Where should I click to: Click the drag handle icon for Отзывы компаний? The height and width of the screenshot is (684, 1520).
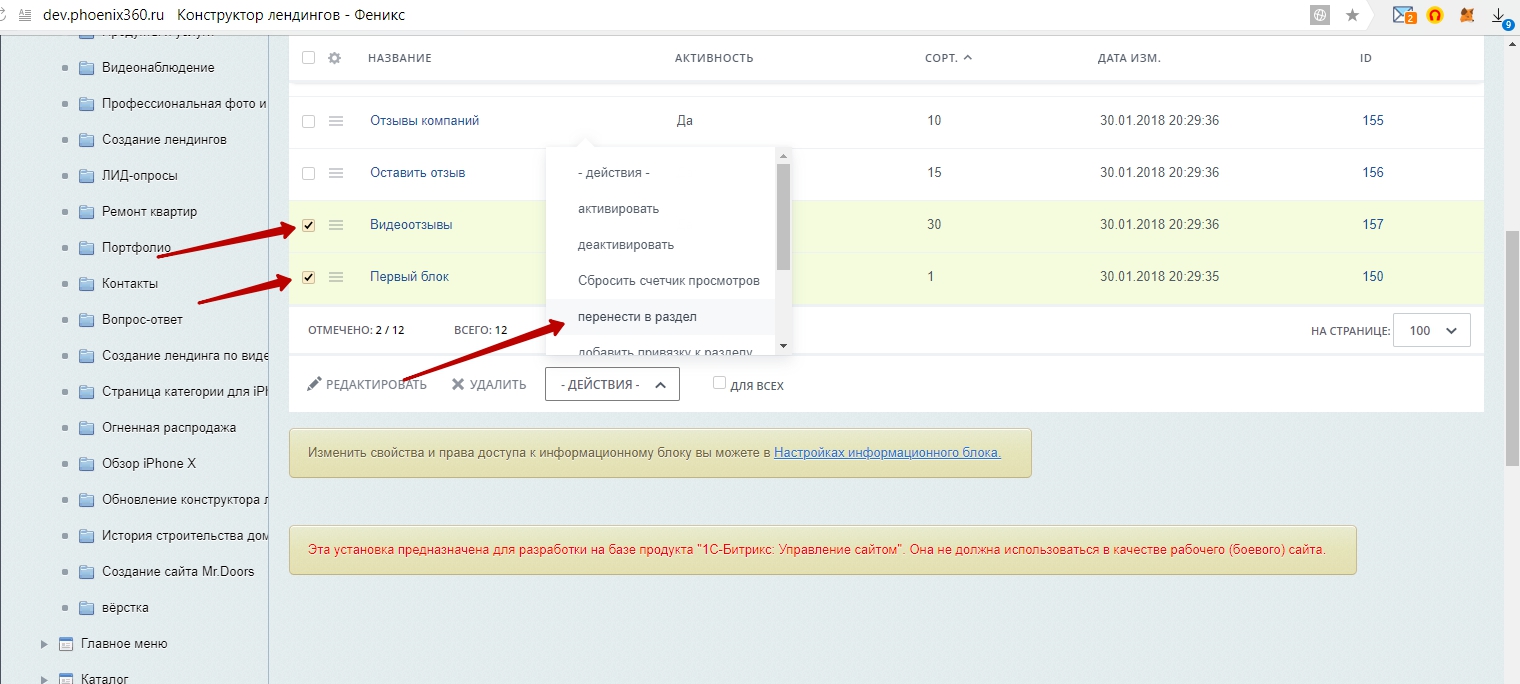[336, 121]
